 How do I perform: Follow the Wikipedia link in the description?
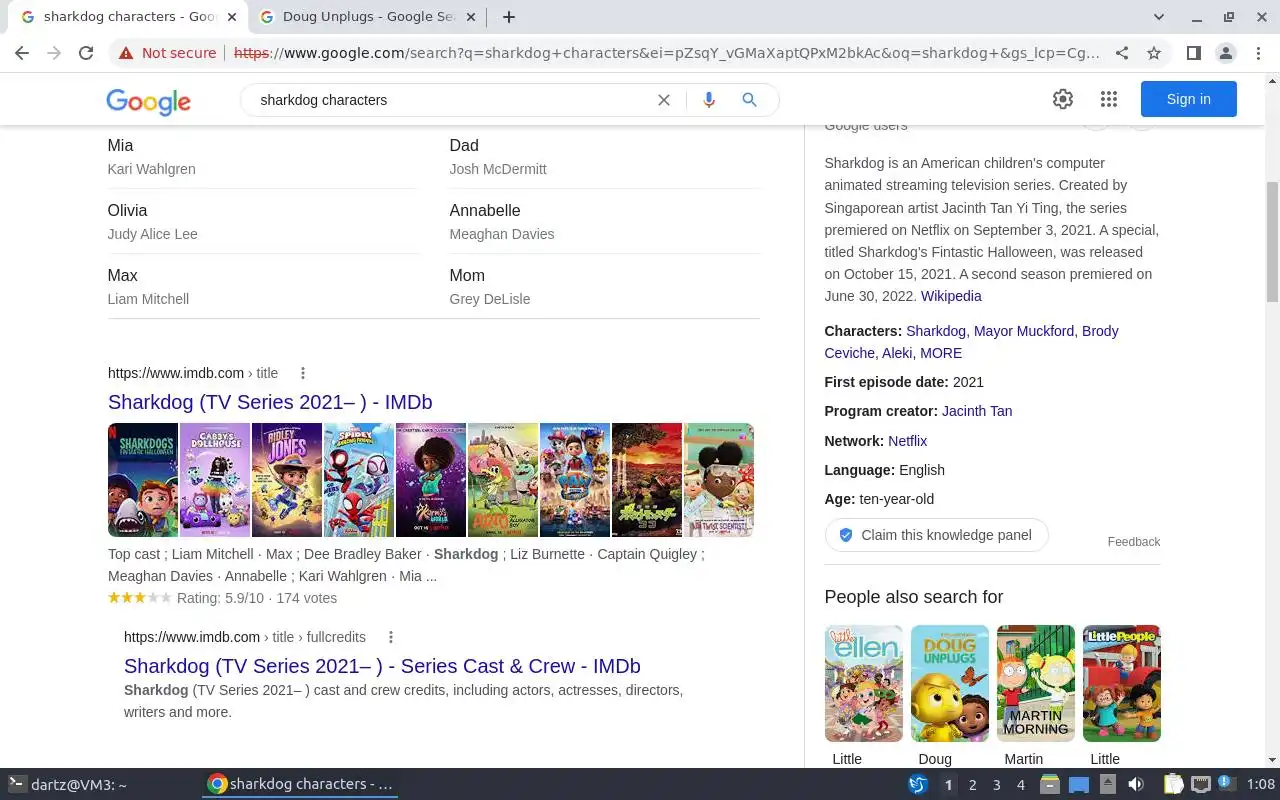[x=951, y=296]
